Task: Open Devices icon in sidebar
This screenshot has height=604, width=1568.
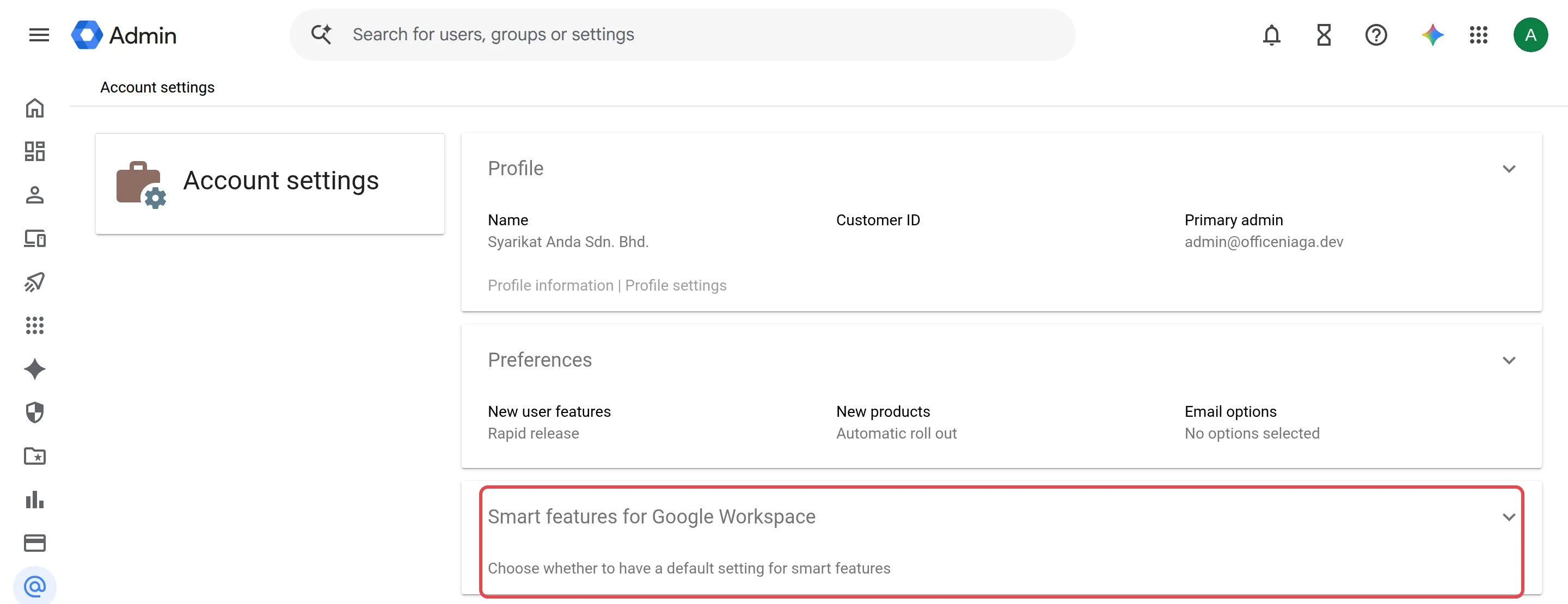Action: [35, 238]
